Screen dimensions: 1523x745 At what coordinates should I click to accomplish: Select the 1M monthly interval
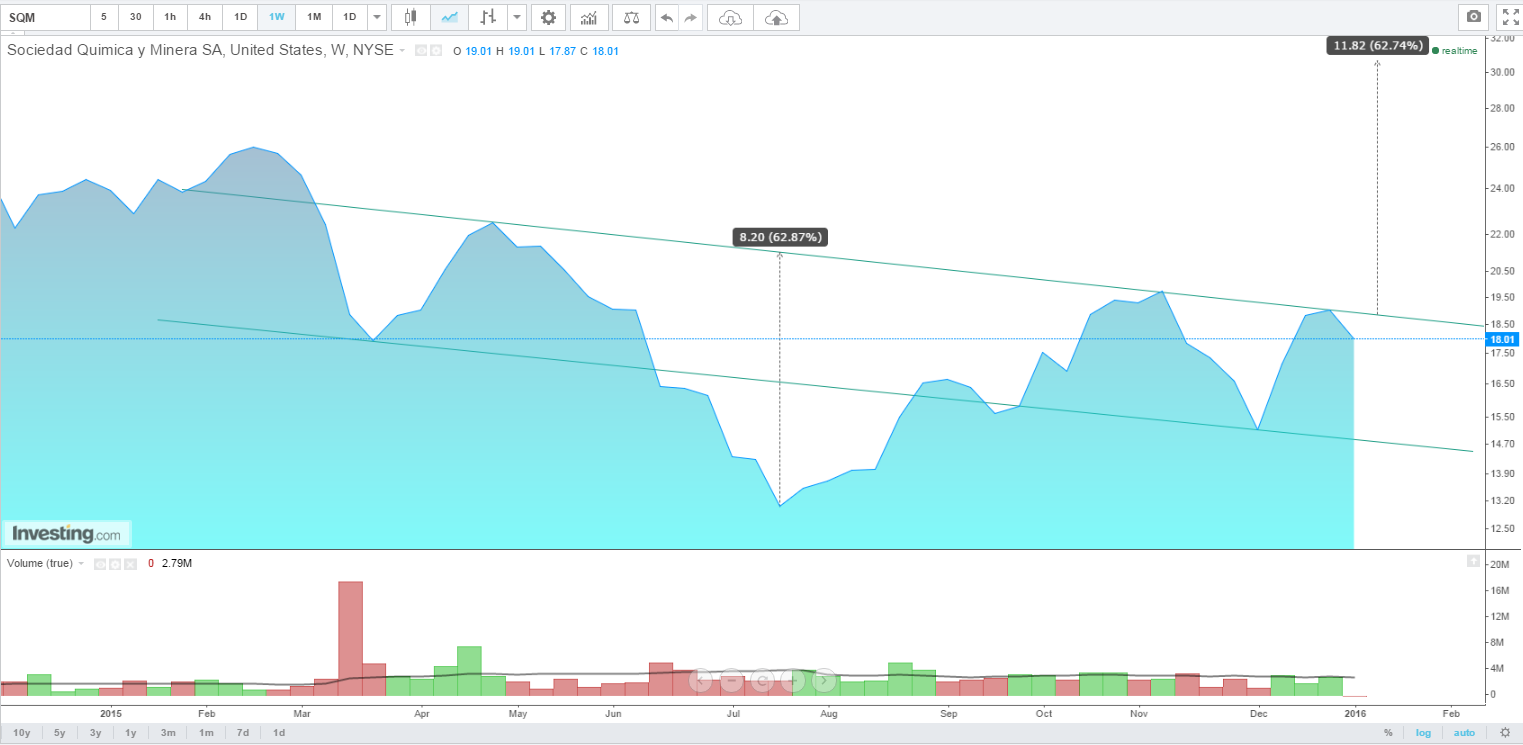pos(314,17)
